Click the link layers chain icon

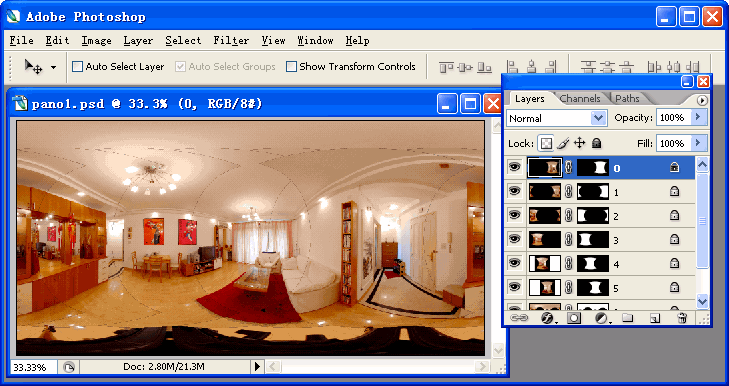[x=519, y=318]
